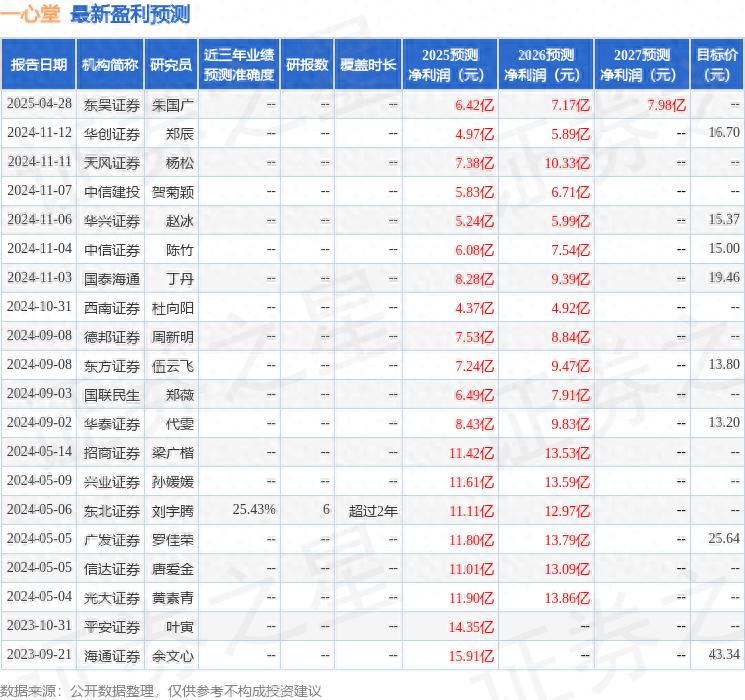Viewport: 745px width, 700px height.
Task: Select analyst 贺菊颖
Action: (172, 192)
